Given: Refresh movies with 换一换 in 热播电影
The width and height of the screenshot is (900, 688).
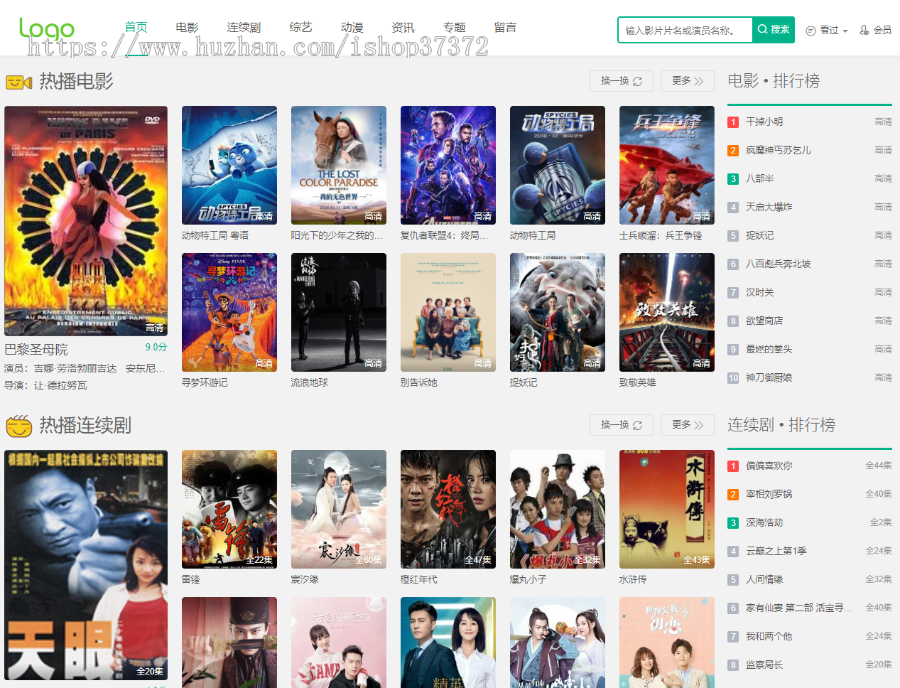Looking at the screenshot, I should coord(622,81).
